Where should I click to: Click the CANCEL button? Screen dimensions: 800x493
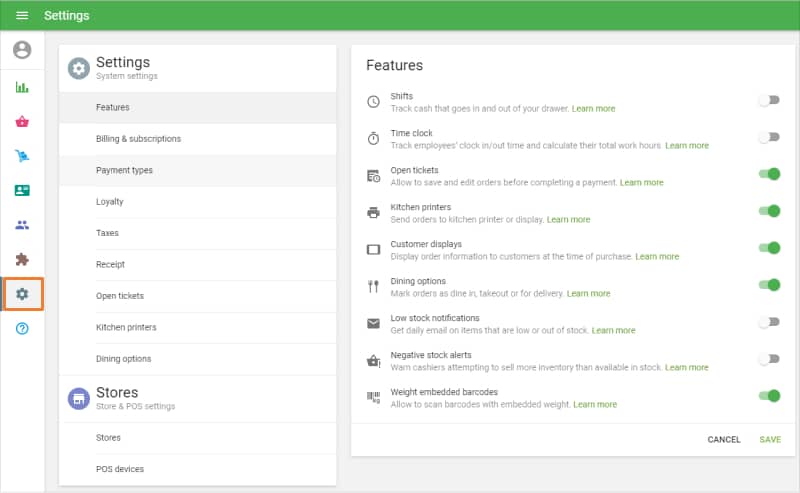723,439
